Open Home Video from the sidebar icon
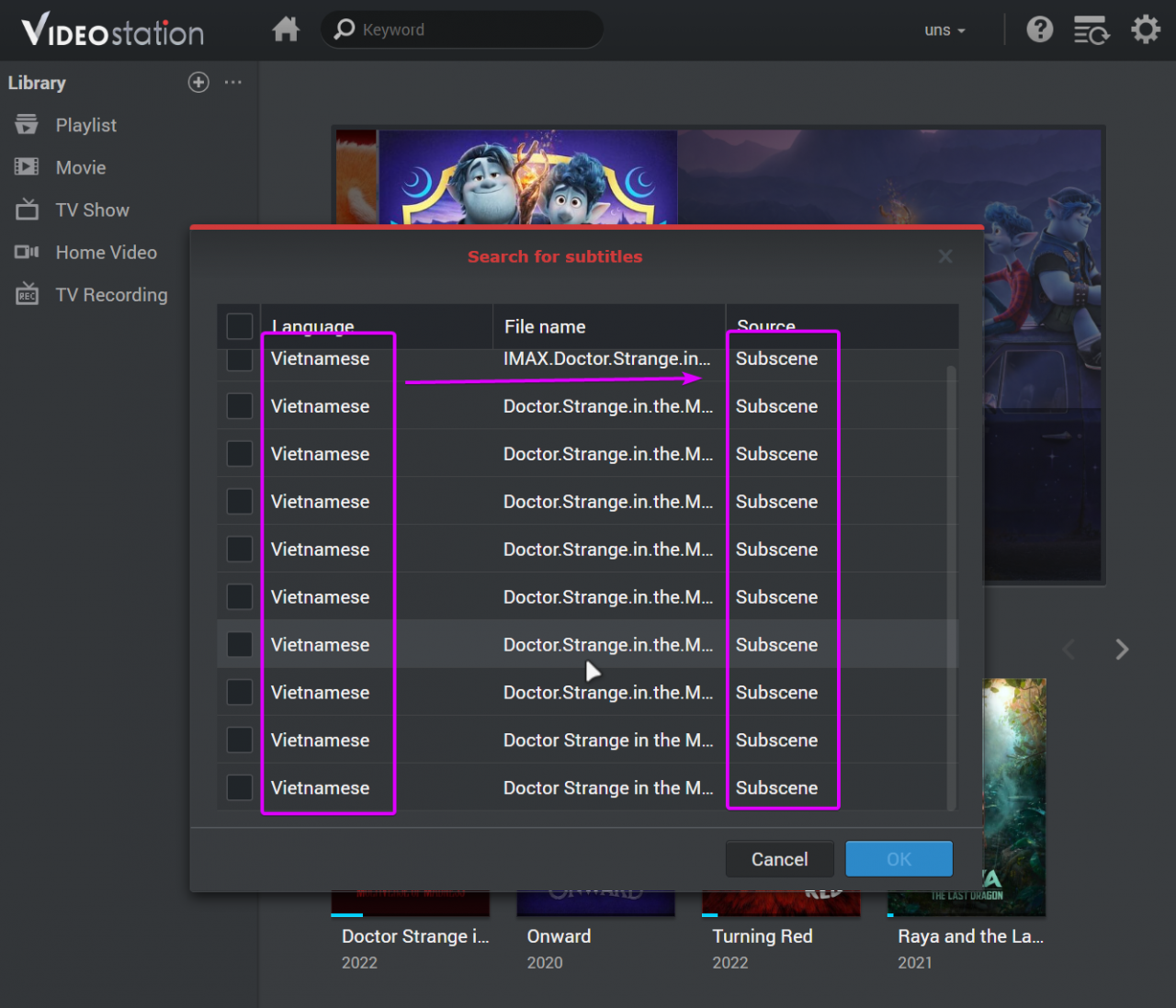 coord(26,252)
